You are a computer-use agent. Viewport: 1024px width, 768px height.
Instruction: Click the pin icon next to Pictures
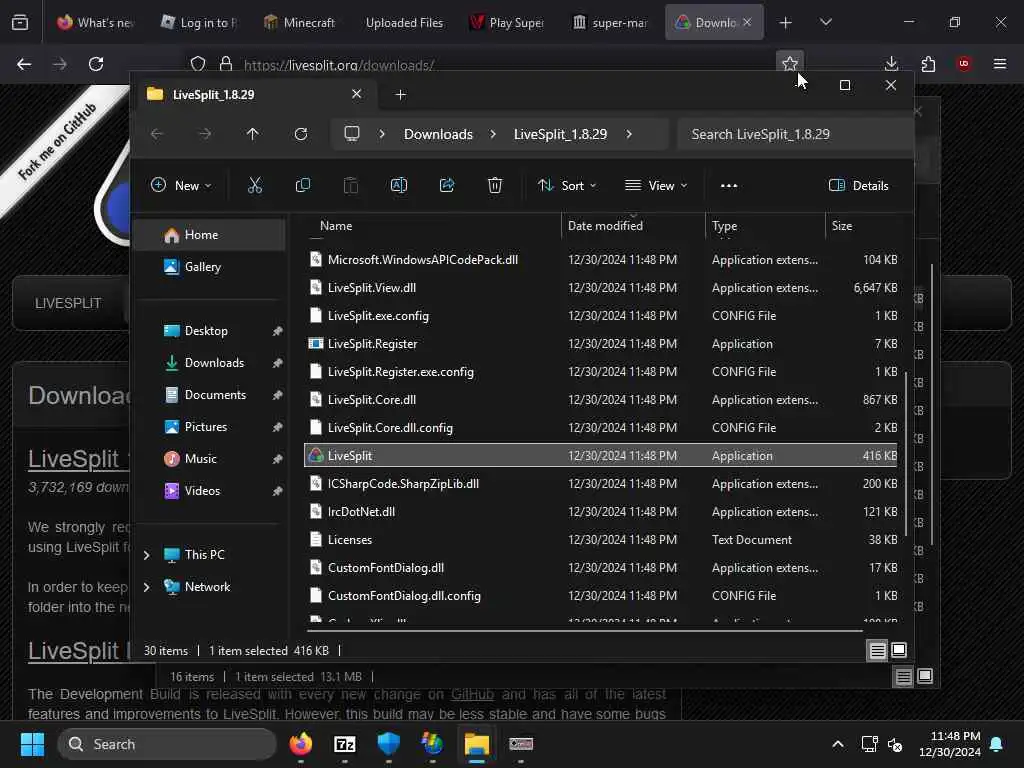tap(278, 427)
